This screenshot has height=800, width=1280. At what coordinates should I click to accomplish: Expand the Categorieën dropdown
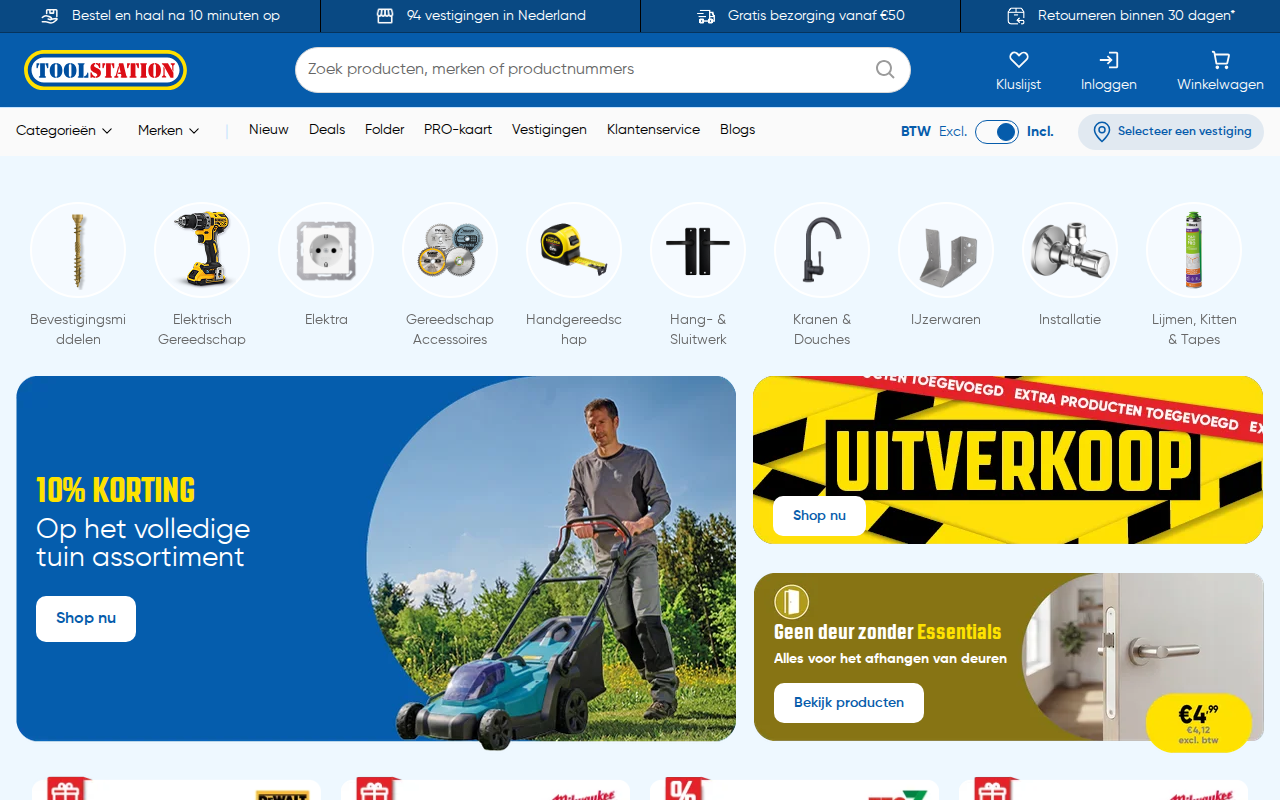click(x=64, y=131)
